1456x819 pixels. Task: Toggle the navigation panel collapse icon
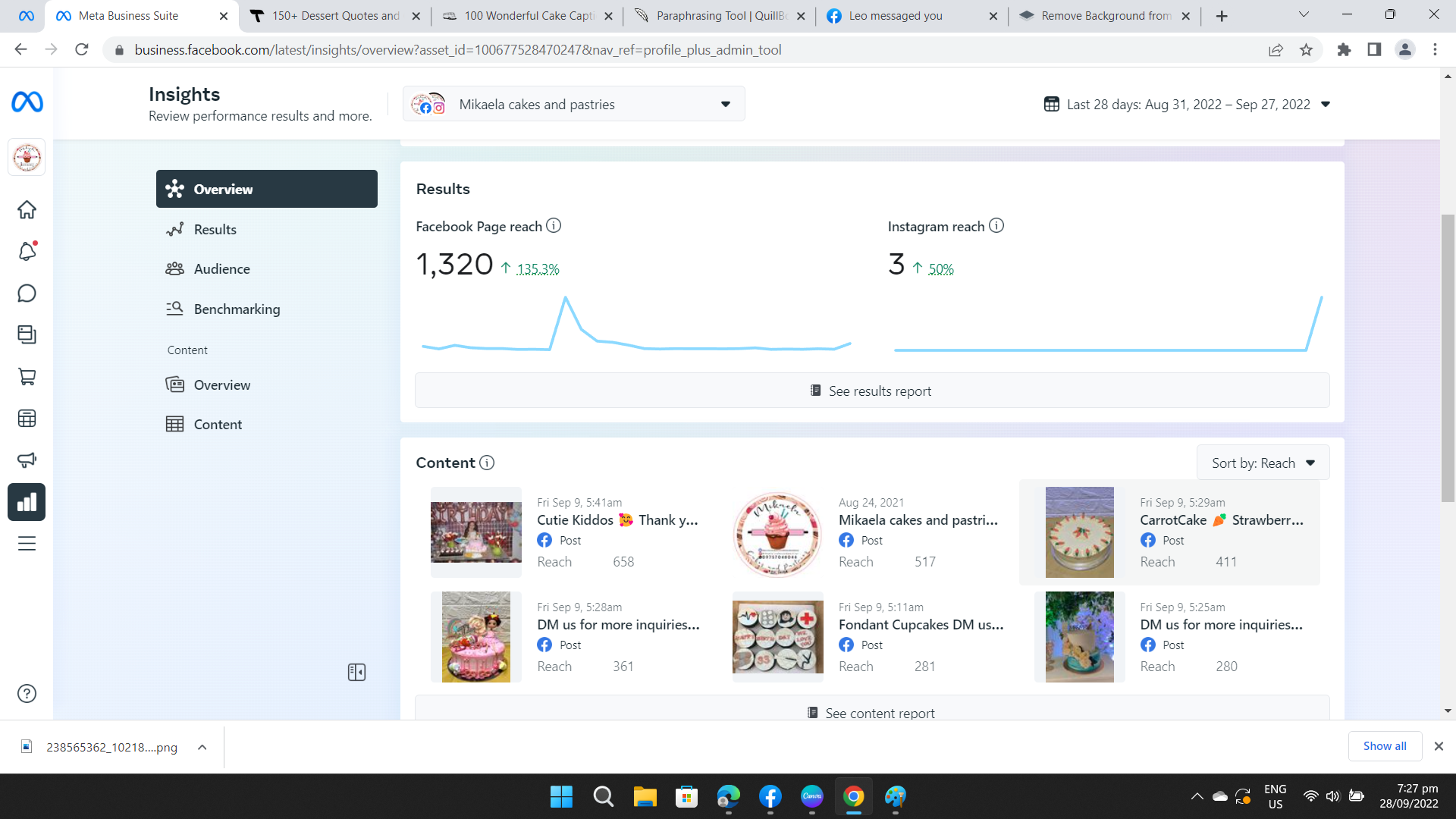pos(356,673)
